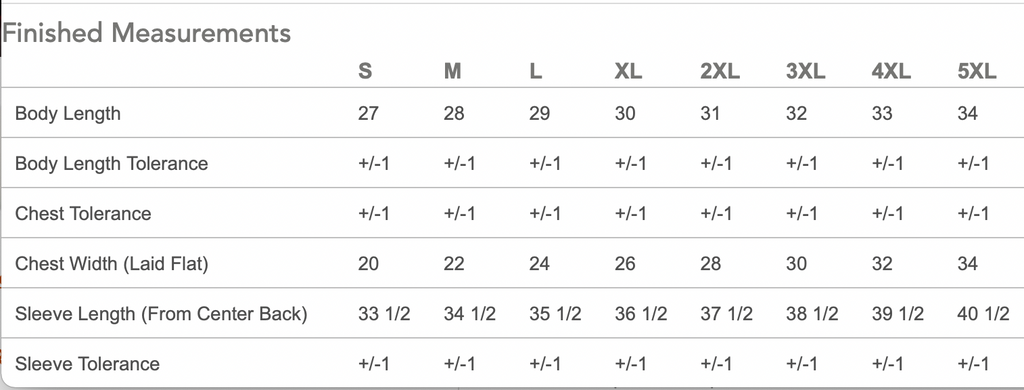This screenshot has height=390, width=1024.
Task: Click the 4XL size column header
Action: click(891, 71)
